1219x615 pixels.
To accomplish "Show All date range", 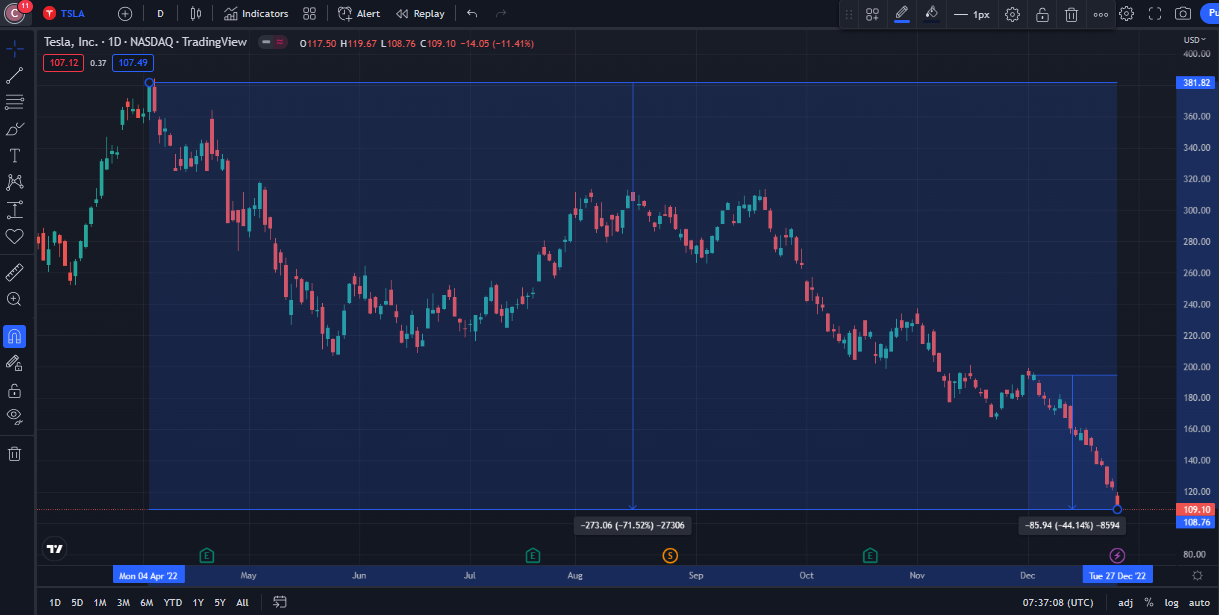I will (x=242, y=603).
